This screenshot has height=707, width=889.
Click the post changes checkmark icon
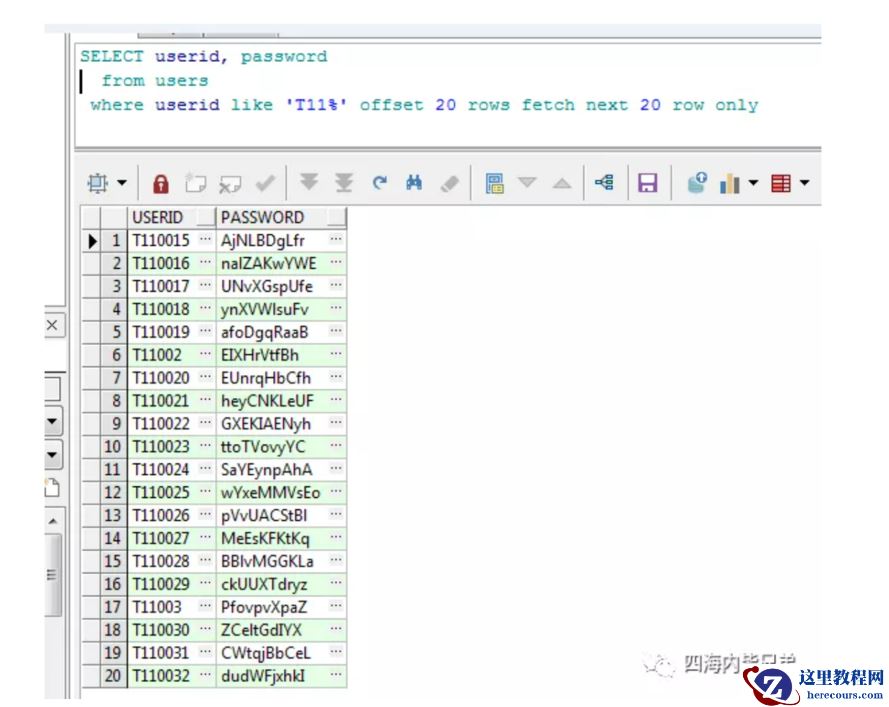pyautogui.click(x=265, y=183)
